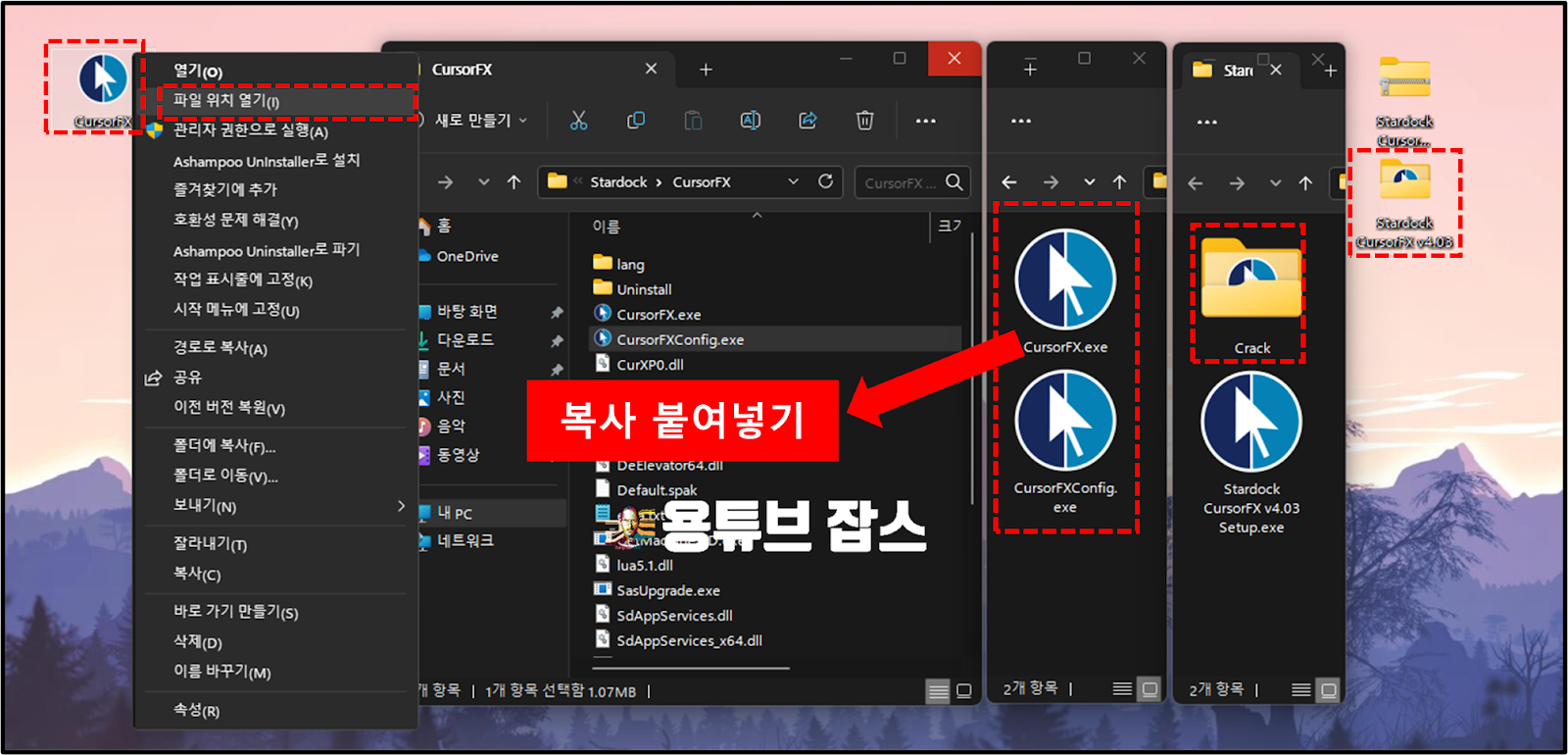The image size is (1568, 755).
Task: Click the search magnifier in CursorFX window
Action: (x=954, y=181)
